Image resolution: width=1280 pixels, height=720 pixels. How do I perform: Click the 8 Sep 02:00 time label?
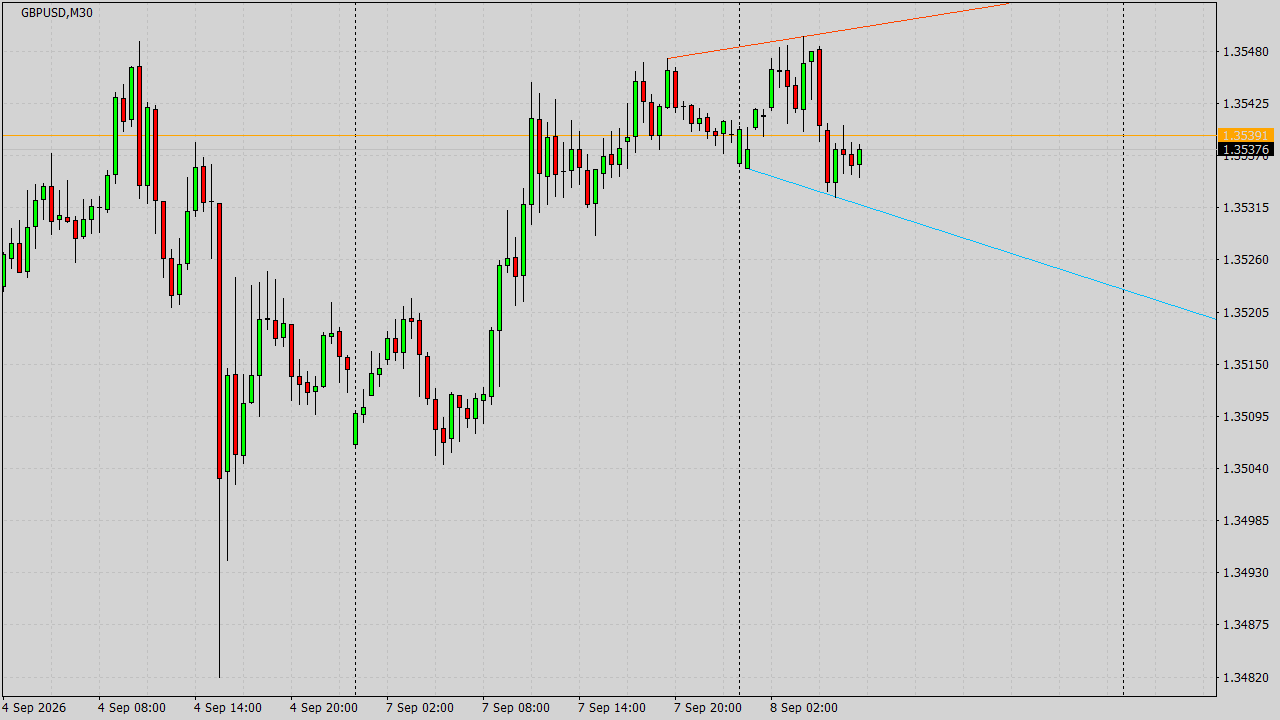804,708
